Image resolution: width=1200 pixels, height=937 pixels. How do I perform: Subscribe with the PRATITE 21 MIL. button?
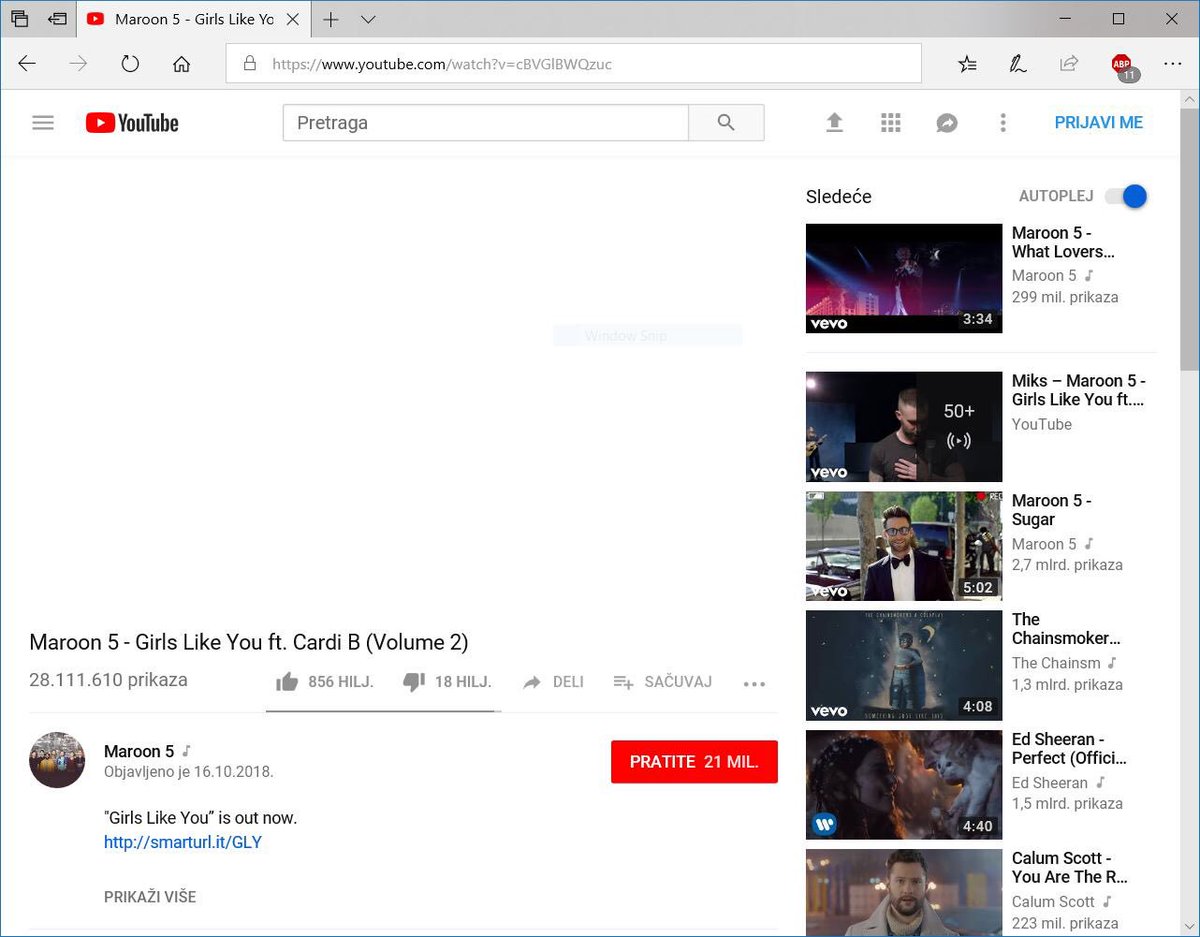(694, 762)
